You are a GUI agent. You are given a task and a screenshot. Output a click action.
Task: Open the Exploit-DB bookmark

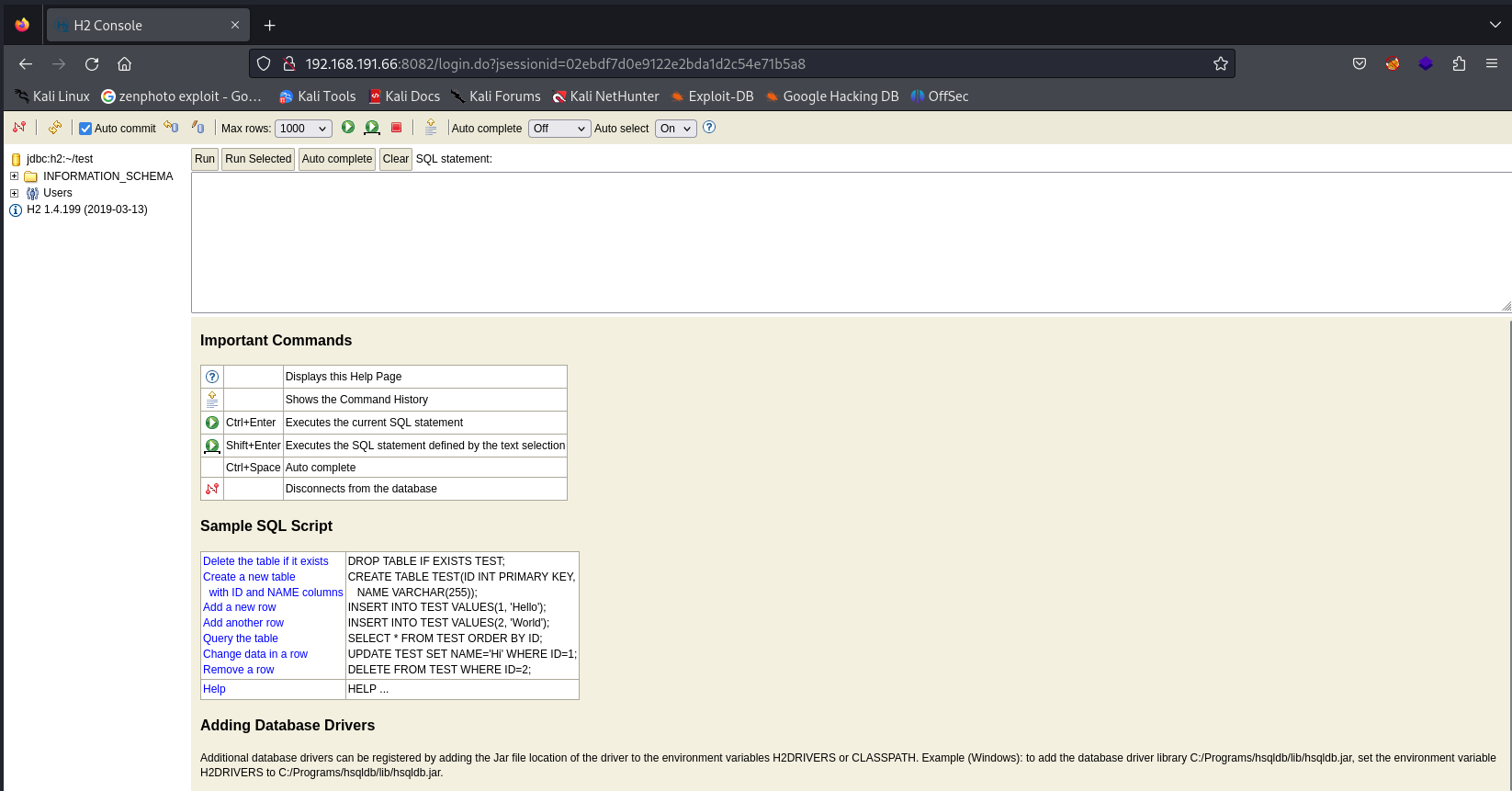click(x=712, y=96)
